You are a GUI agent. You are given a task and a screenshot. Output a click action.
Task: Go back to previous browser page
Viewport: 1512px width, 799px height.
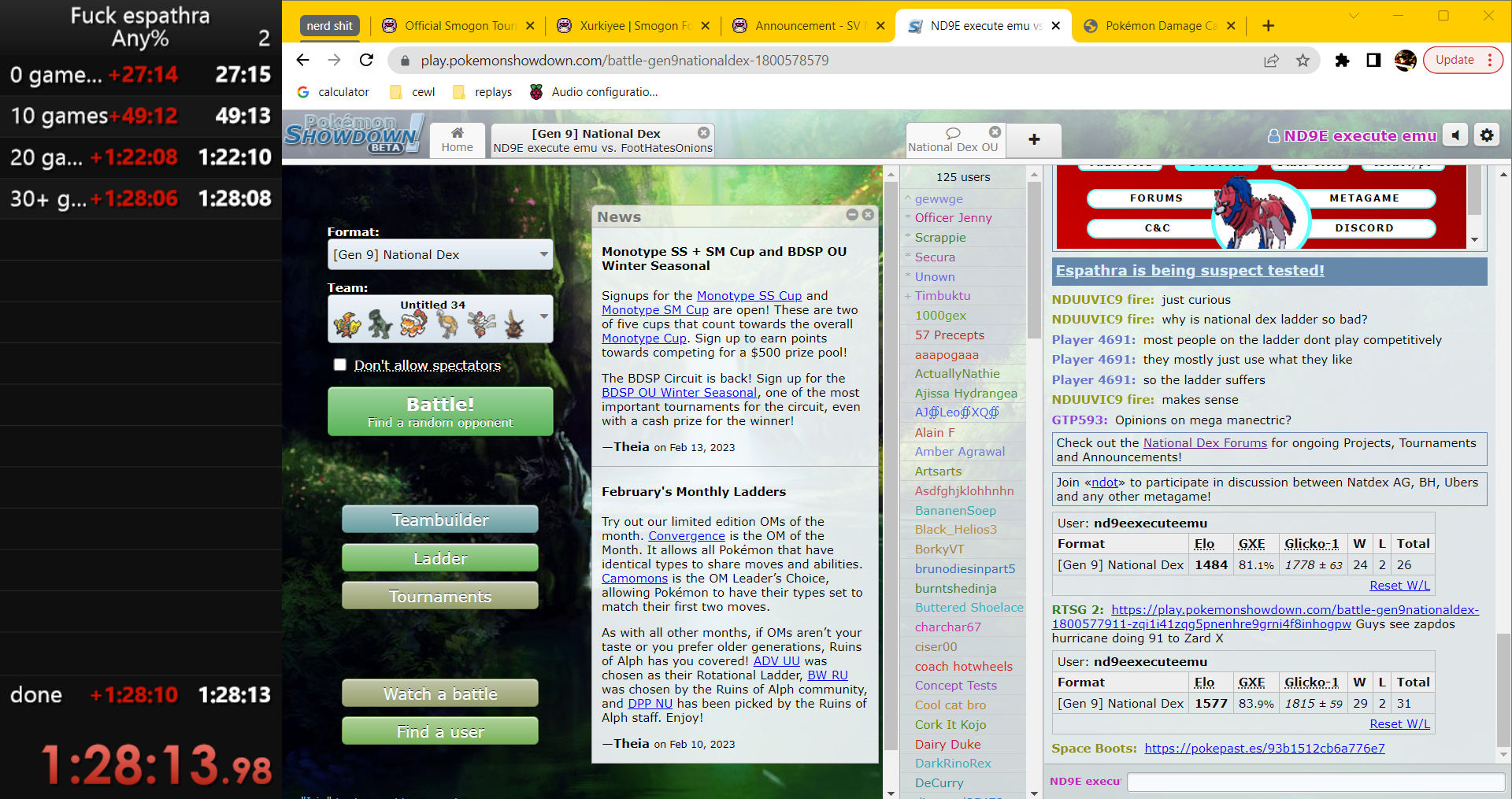[302, 61]
